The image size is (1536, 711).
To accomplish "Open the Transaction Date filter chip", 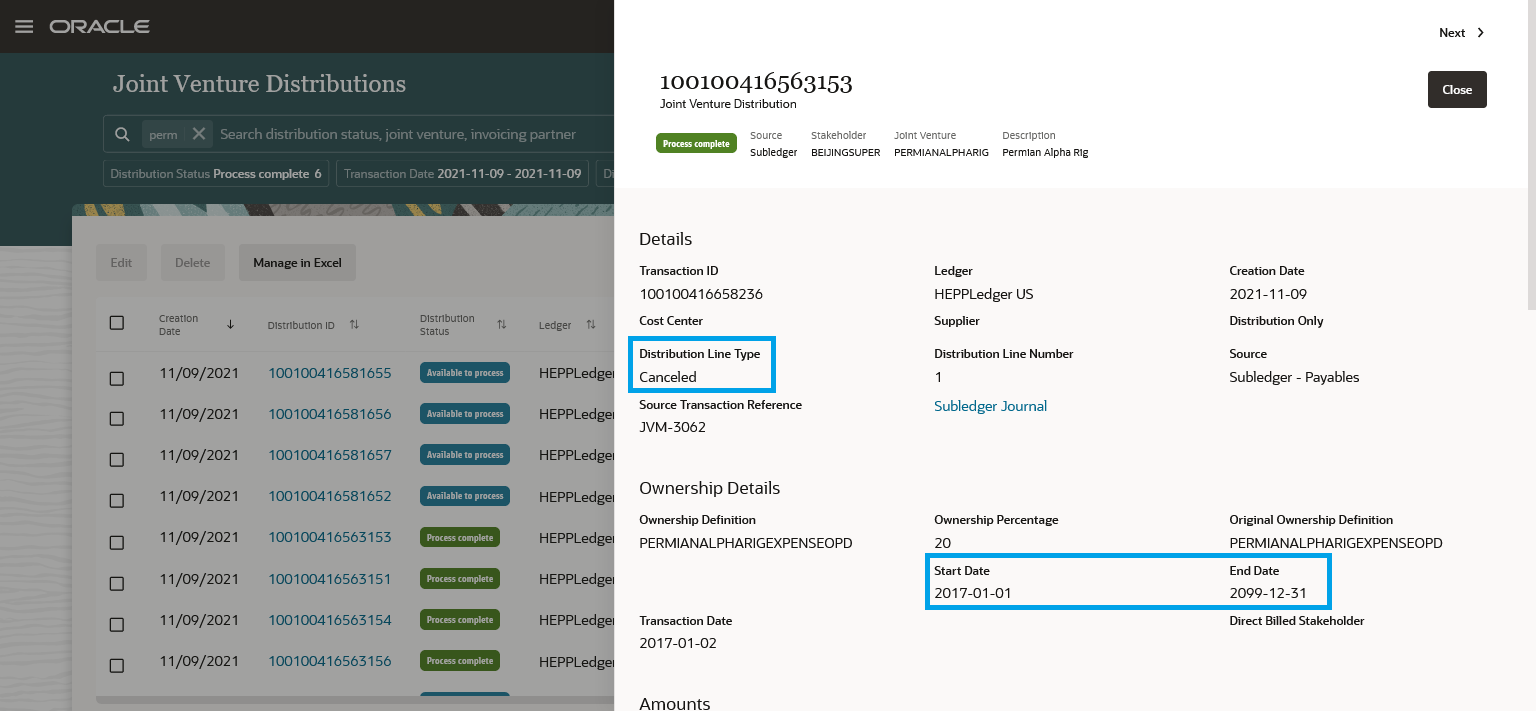I will click(x=462, y=174).
